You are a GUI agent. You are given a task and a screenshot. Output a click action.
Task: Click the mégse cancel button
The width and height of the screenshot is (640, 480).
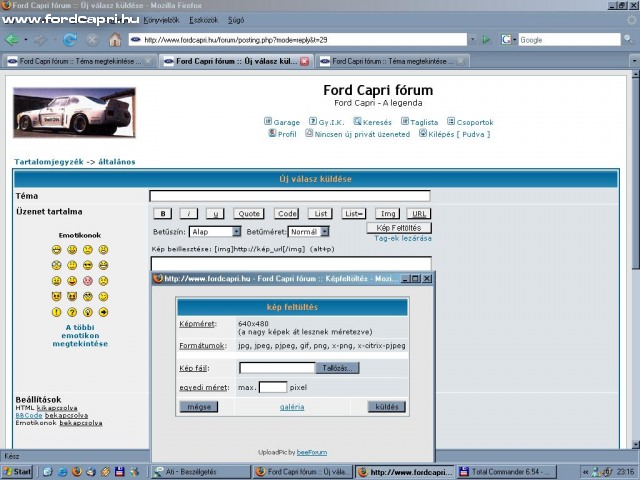(199, 407)
